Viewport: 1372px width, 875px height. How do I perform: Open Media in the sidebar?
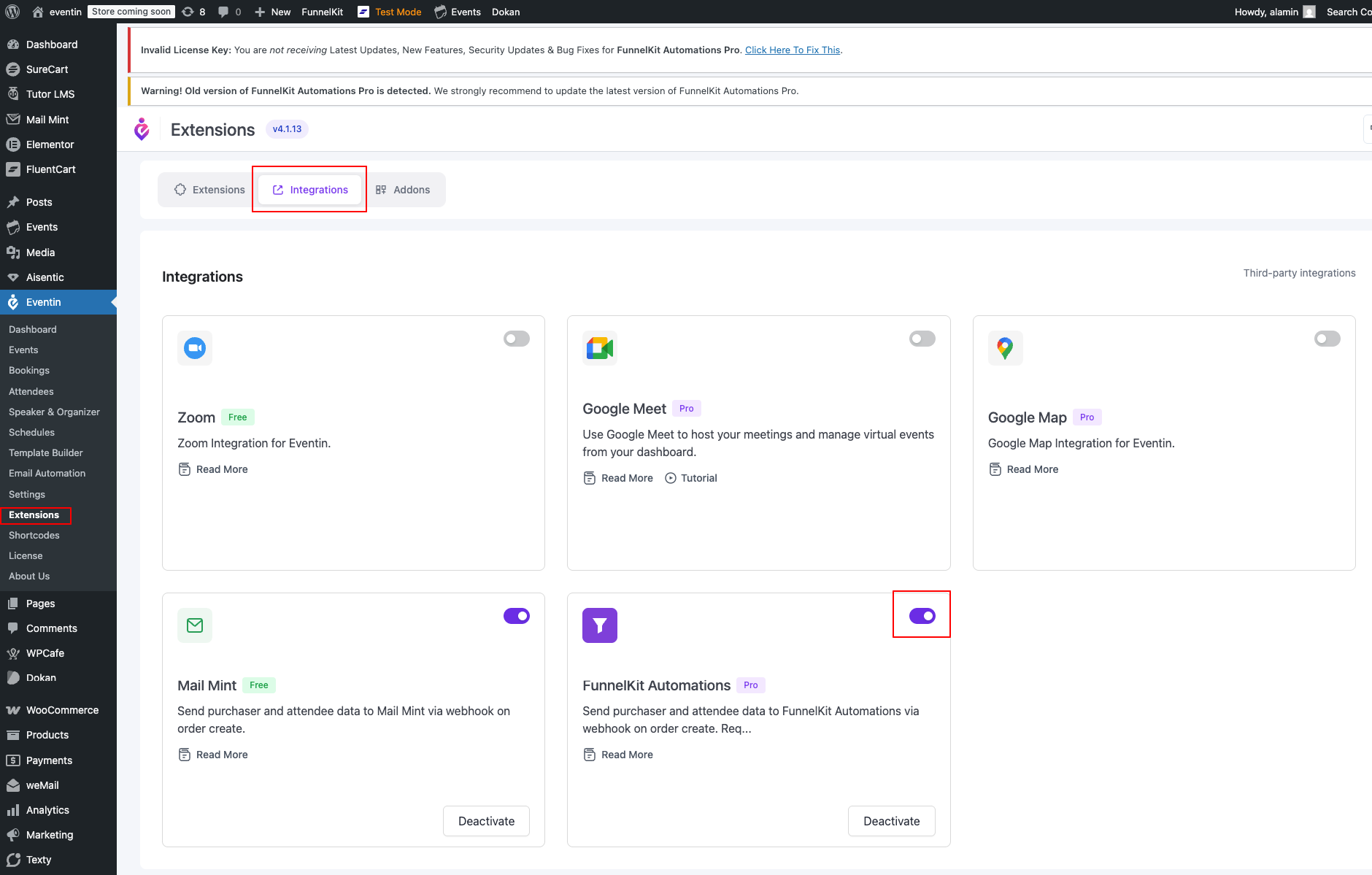pyautogui.click(x=58, y=253)
